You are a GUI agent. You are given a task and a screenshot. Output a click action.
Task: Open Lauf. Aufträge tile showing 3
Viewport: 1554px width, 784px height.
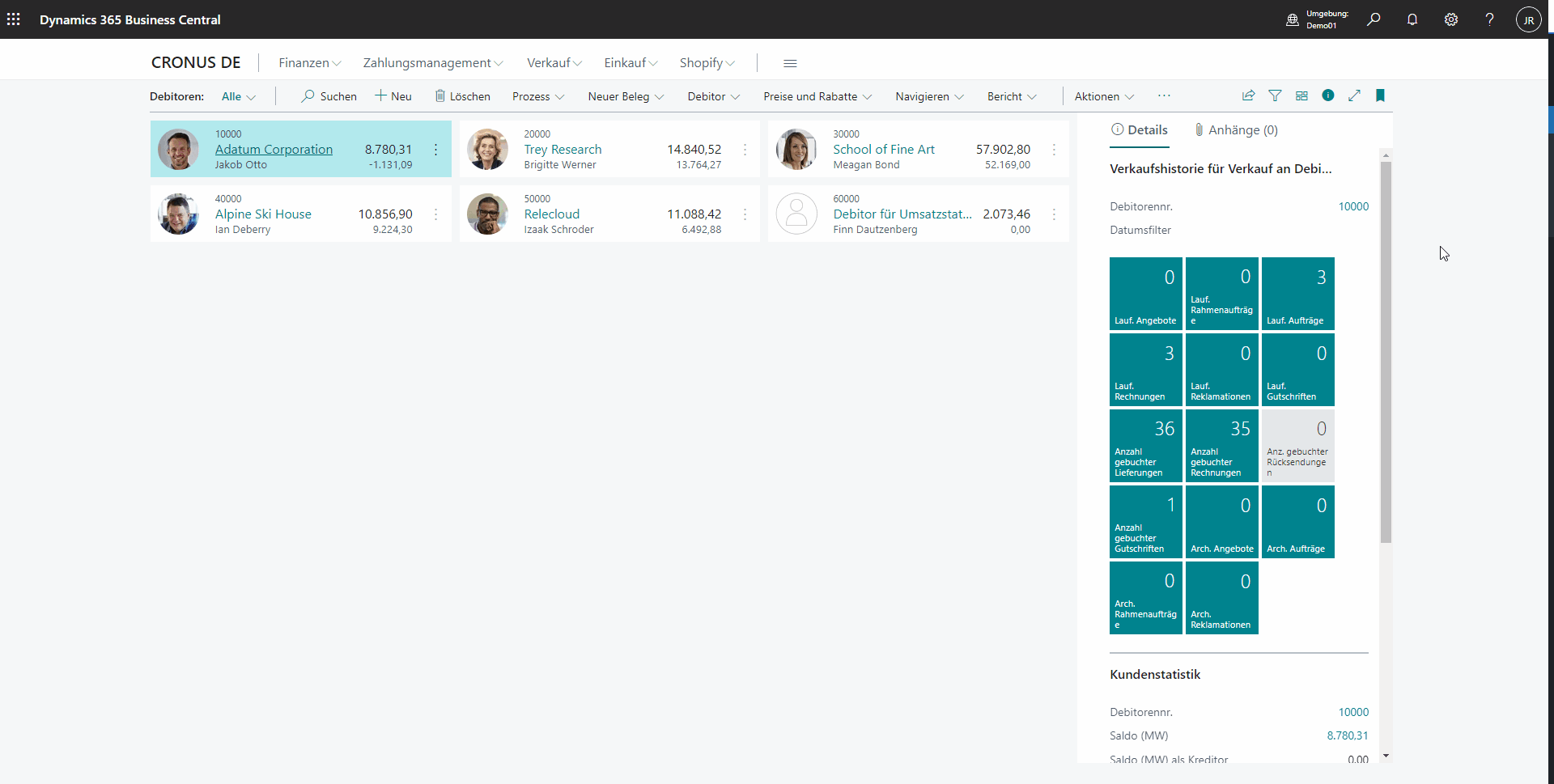pyautogui.click(x=1298, y=294)
